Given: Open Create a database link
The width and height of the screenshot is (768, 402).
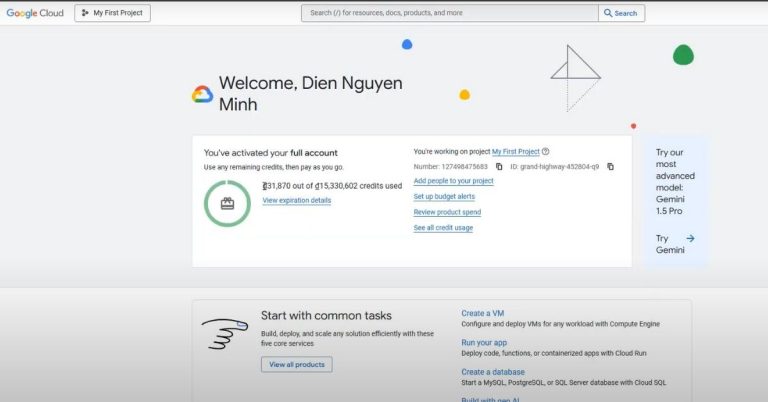Looking at the screenshot, I should (493, 372).
